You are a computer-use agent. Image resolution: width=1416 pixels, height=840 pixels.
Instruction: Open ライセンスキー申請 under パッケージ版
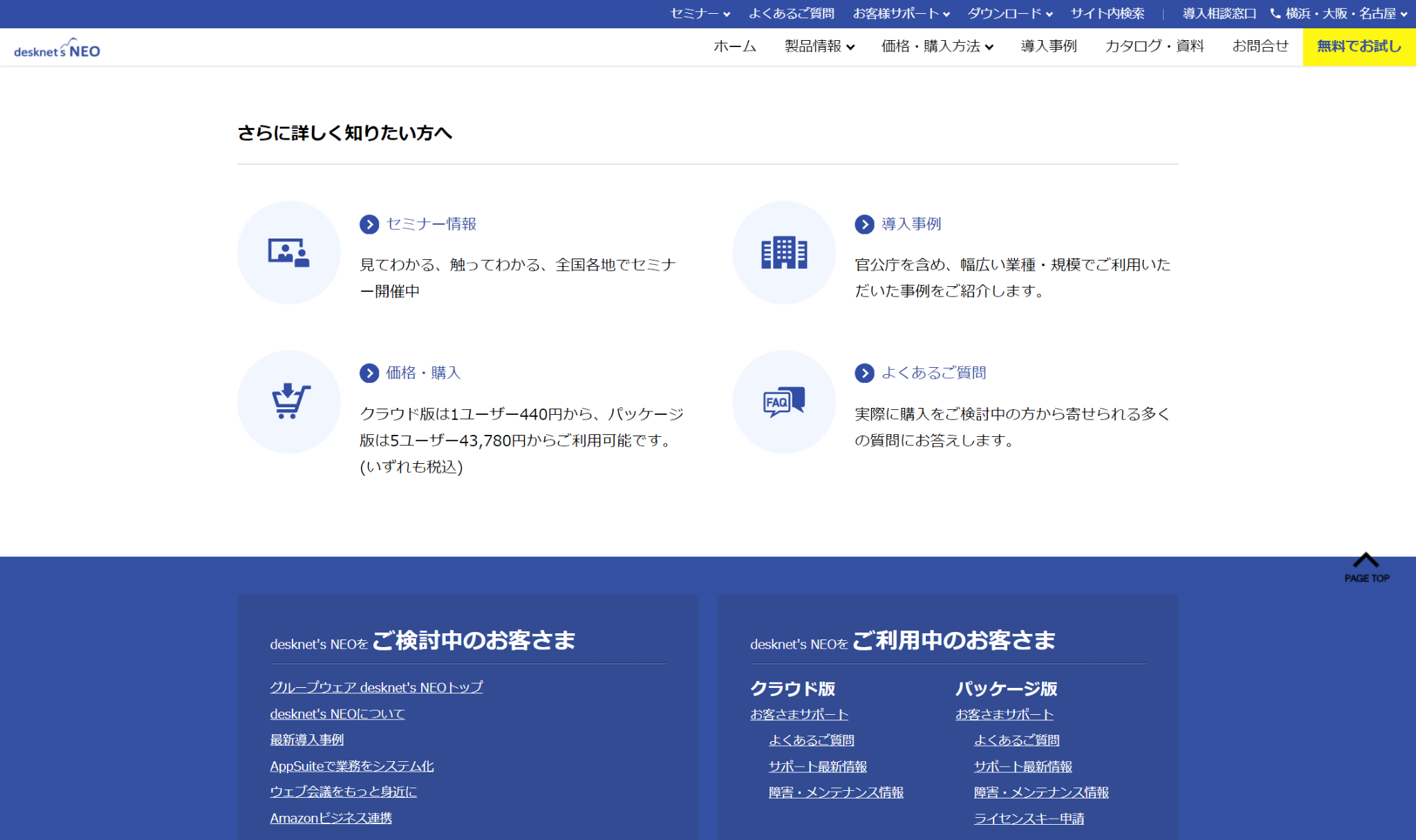[1030, 819]
